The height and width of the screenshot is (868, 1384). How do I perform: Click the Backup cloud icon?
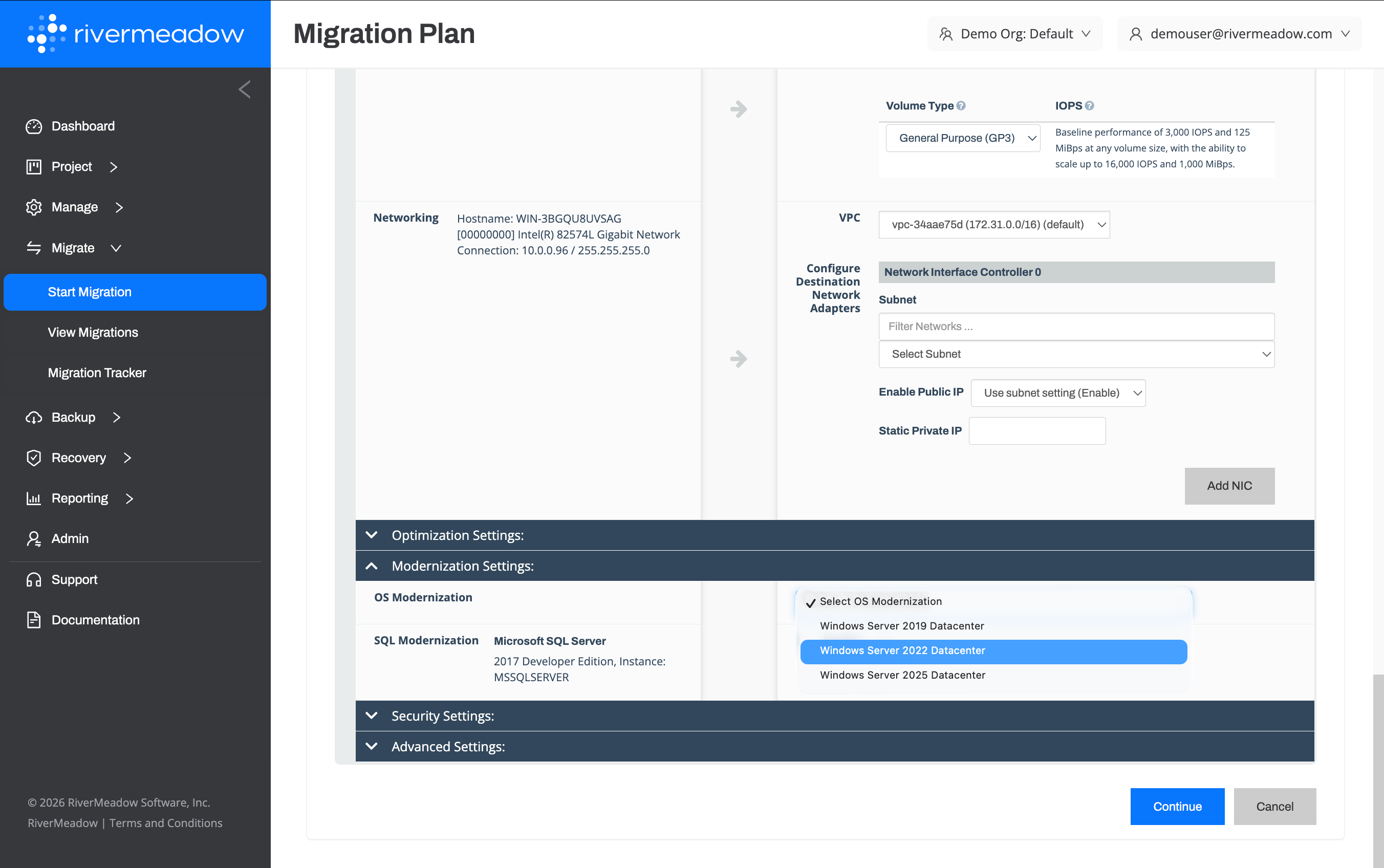point(34,417)
